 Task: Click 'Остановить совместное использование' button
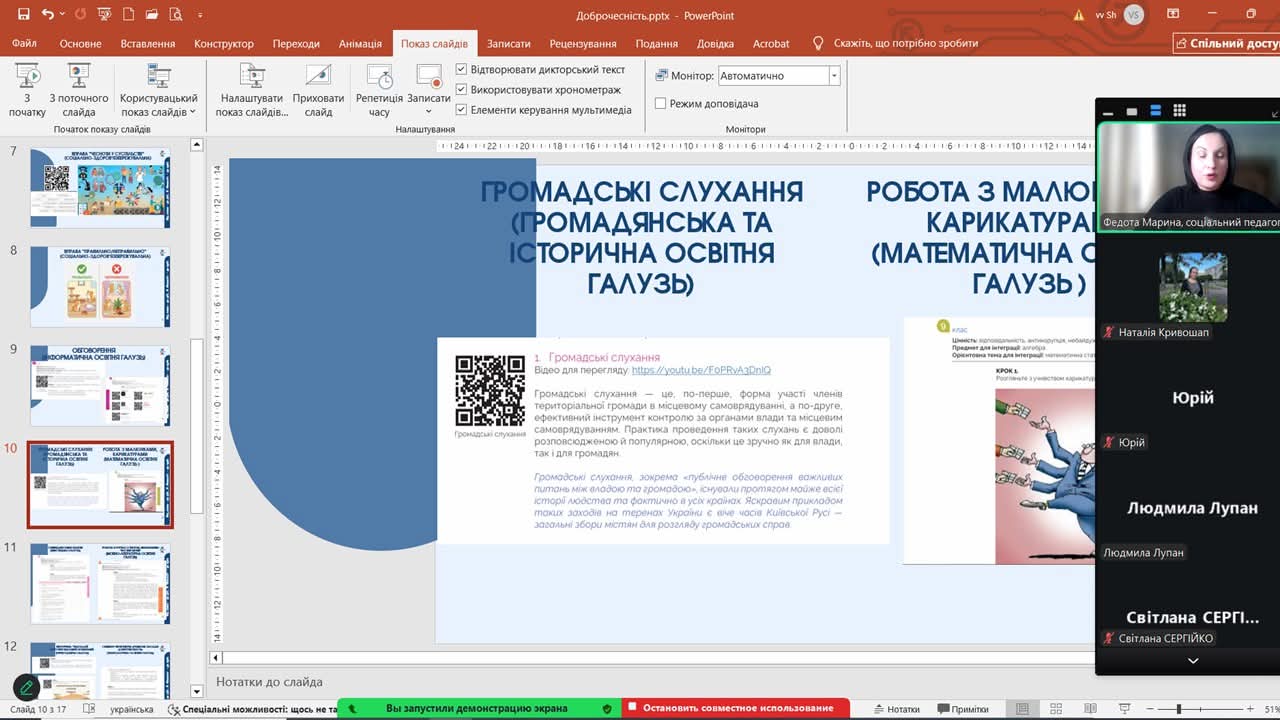click(737, 708)
